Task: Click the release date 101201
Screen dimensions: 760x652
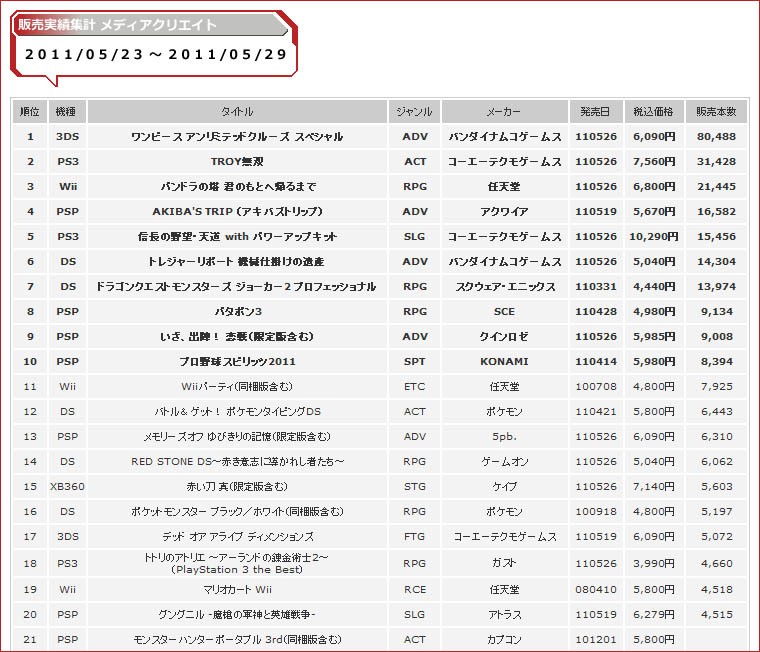Action: click(x=596, y=639)
